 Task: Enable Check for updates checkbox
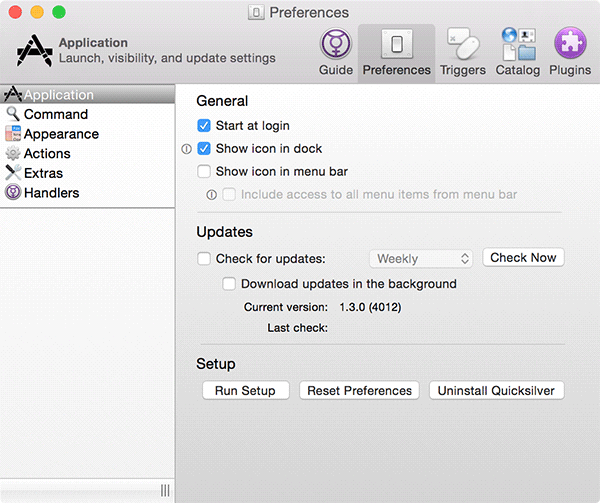204,259
